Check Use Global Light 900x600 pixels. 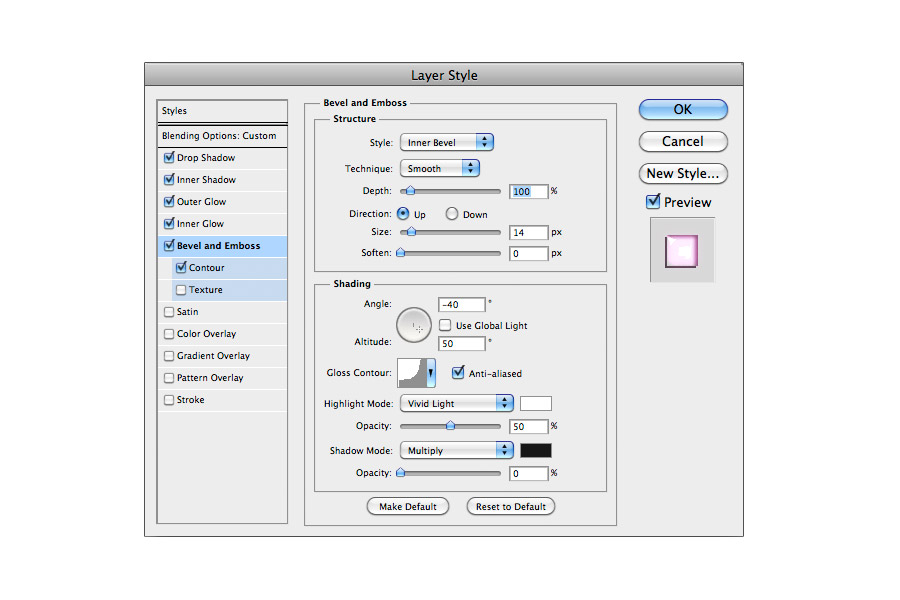445,325
